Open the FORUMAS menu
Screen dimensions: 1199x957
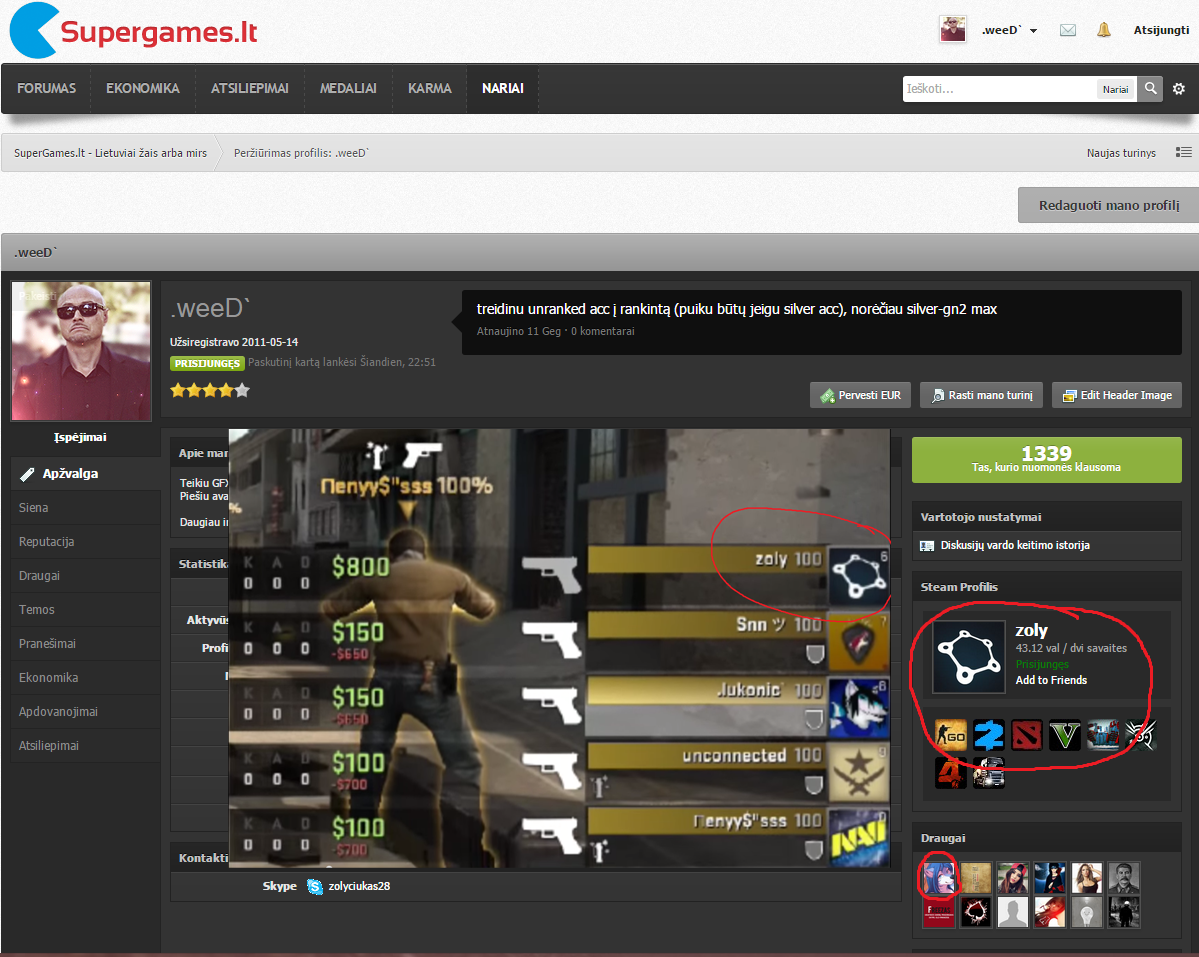pyautogui.click(x=47, y=89)
